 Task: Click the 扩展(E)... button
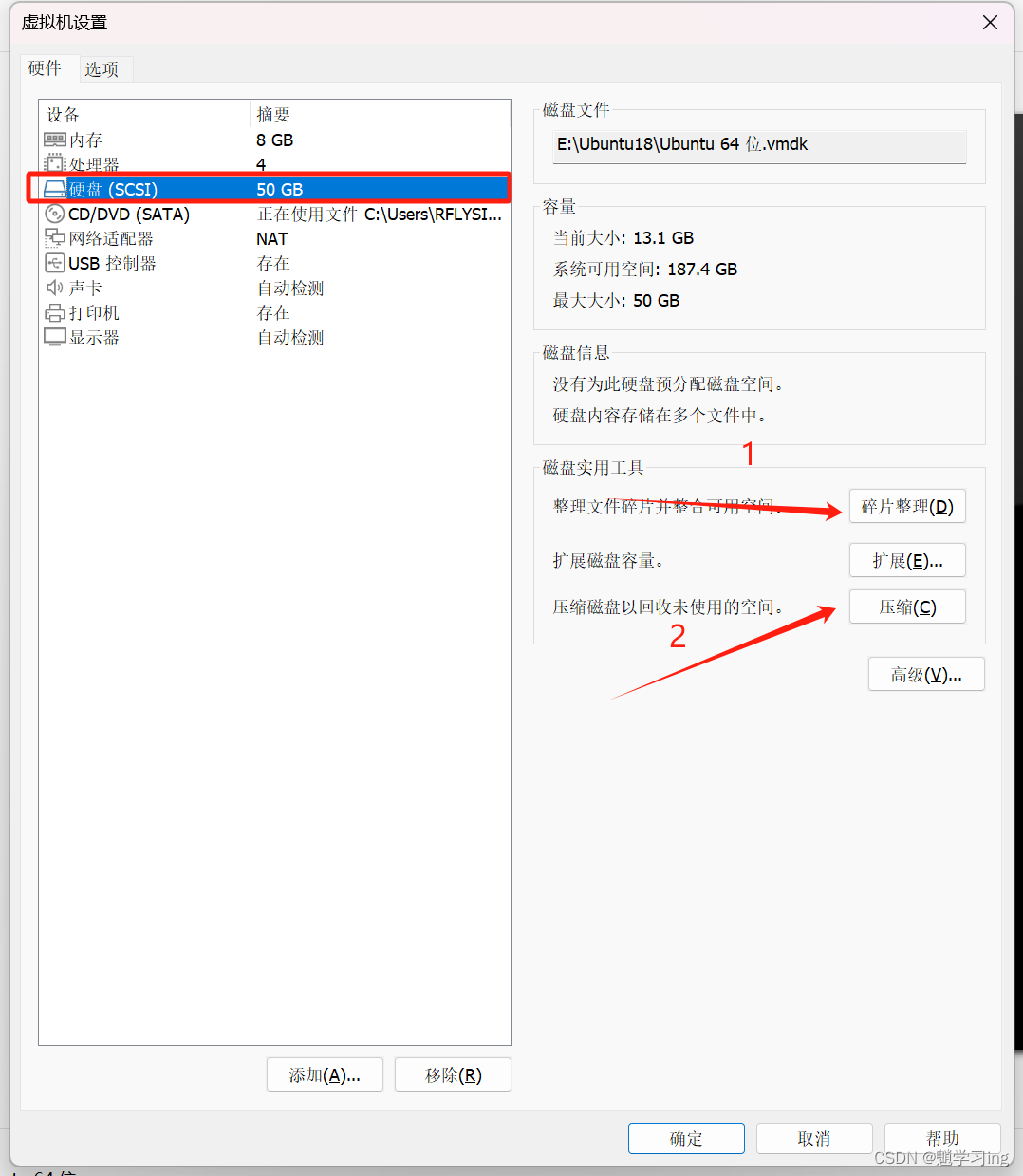907,560
